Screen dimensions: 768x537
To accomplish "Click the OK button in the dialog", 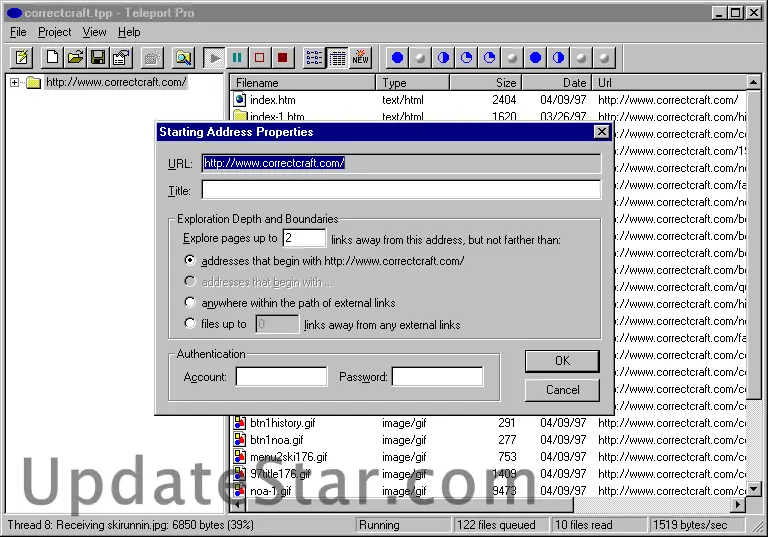I will tap(562, 360).
